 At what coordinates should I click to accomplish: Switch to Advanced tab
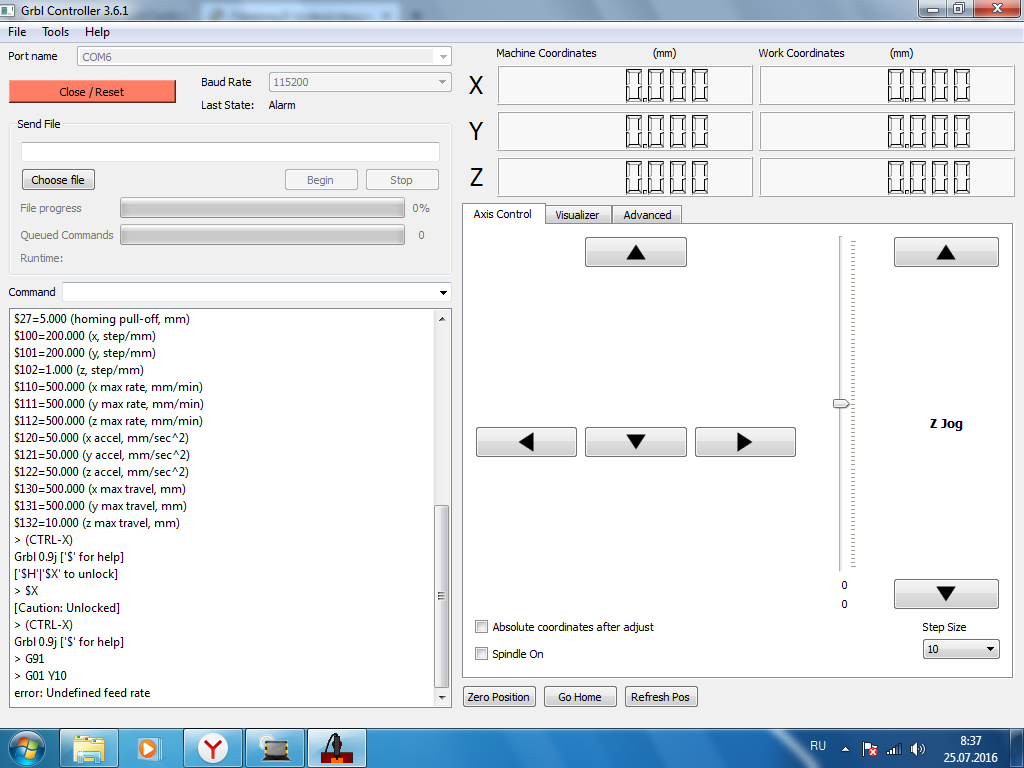pos(647,215)
